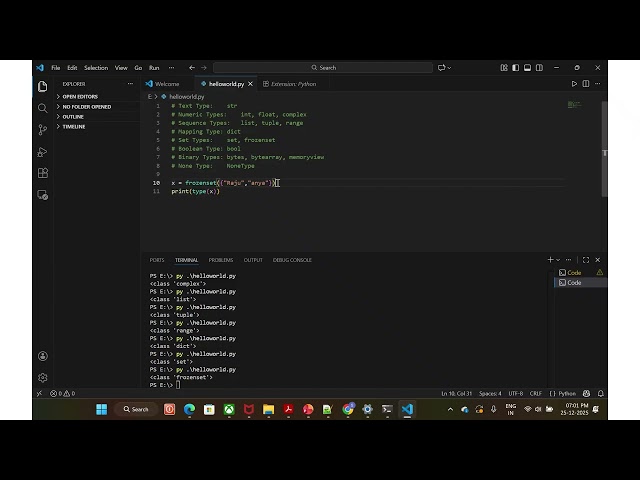Go back with the left arrow
This screenshot has width=640, height=480.
(192, 68)
